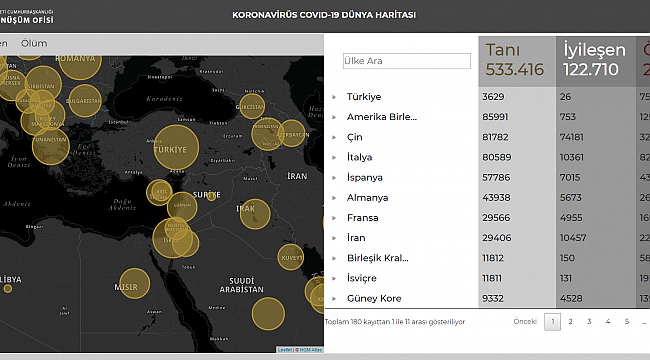
Task: Click the record count summary text
Action: (x=395, y=322)
